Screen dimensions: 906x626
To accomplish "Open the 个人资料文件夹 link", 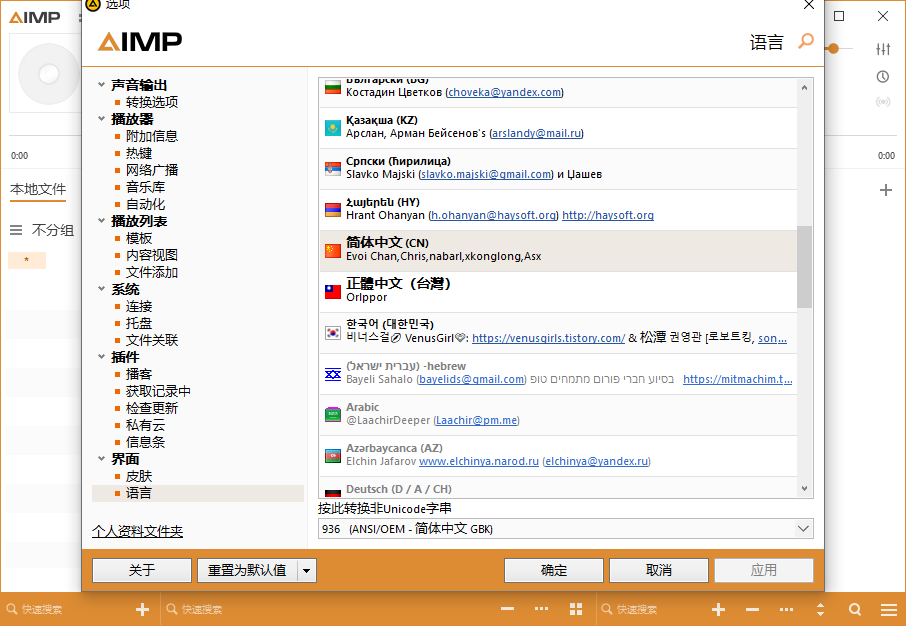I will click(x=137, y=531).
